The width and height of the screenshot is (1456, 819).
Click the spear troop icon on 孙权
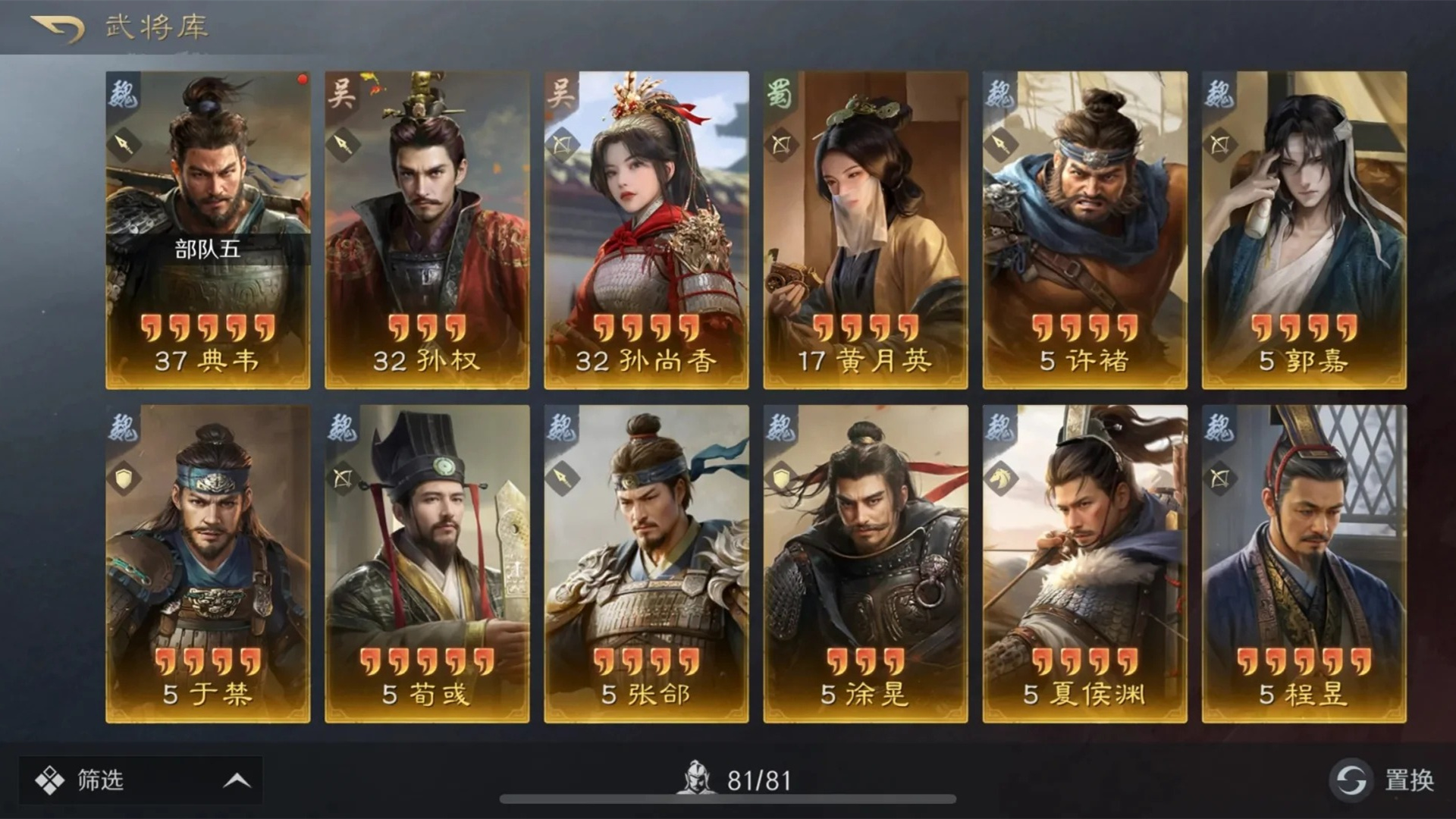343,144
